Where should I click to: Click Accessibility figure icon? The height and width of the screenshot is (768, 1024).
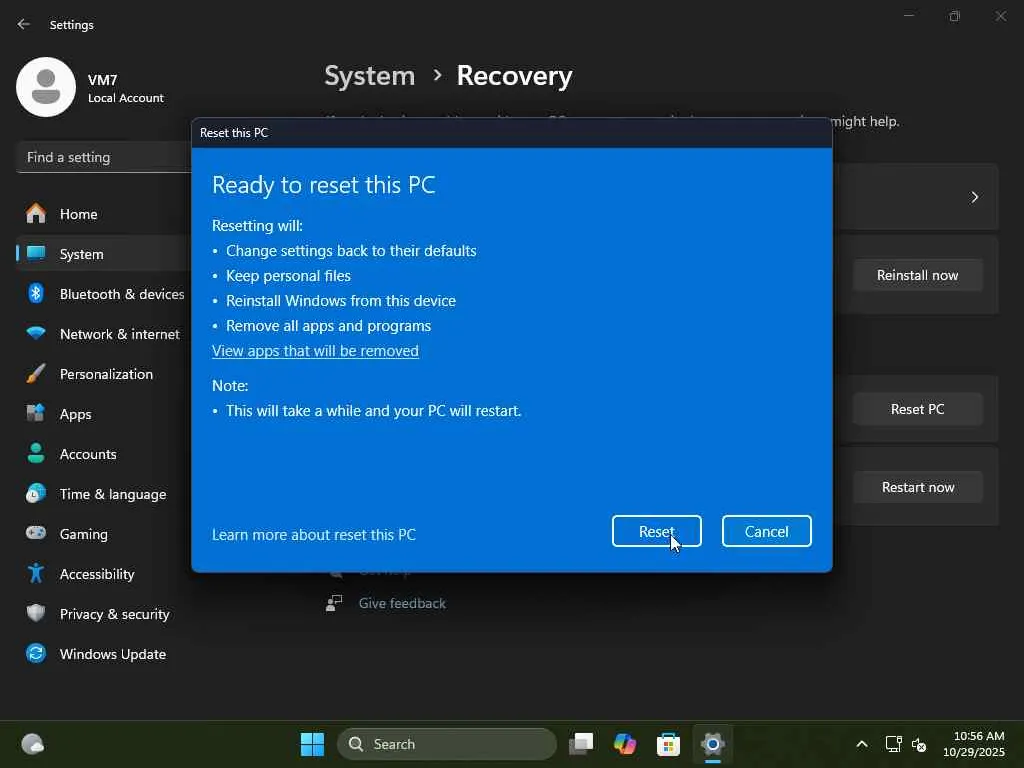pos(36,573)
